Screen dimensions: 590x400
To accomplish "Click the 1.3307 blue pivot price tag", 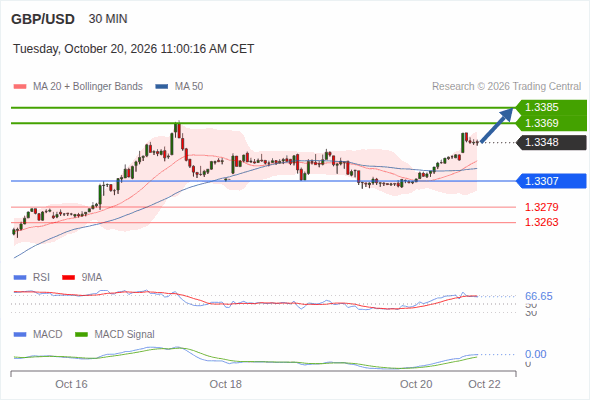I will coord(551,181).
